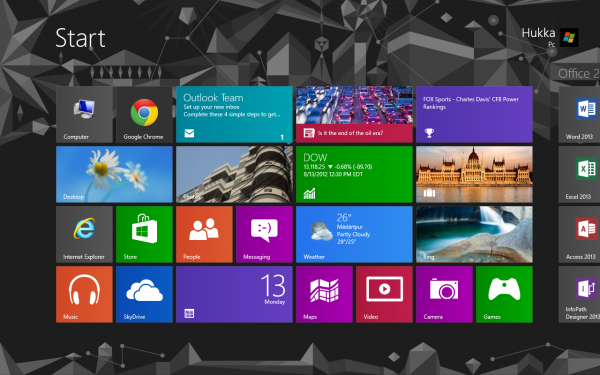Open the Messaging tile

click(264, 234)
